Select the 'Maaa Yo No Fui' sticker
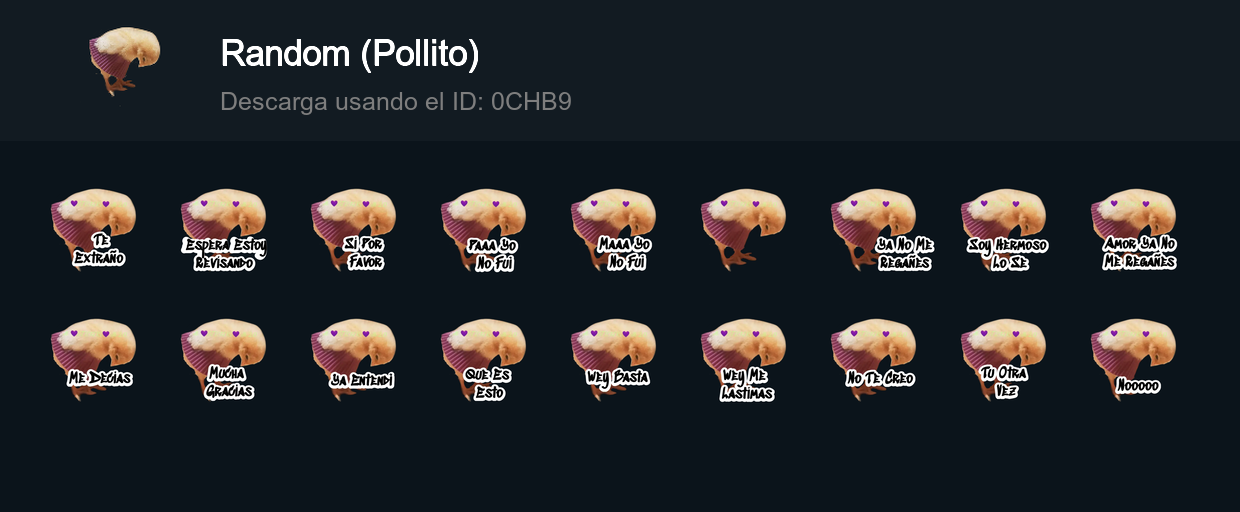 pos(613,230)
